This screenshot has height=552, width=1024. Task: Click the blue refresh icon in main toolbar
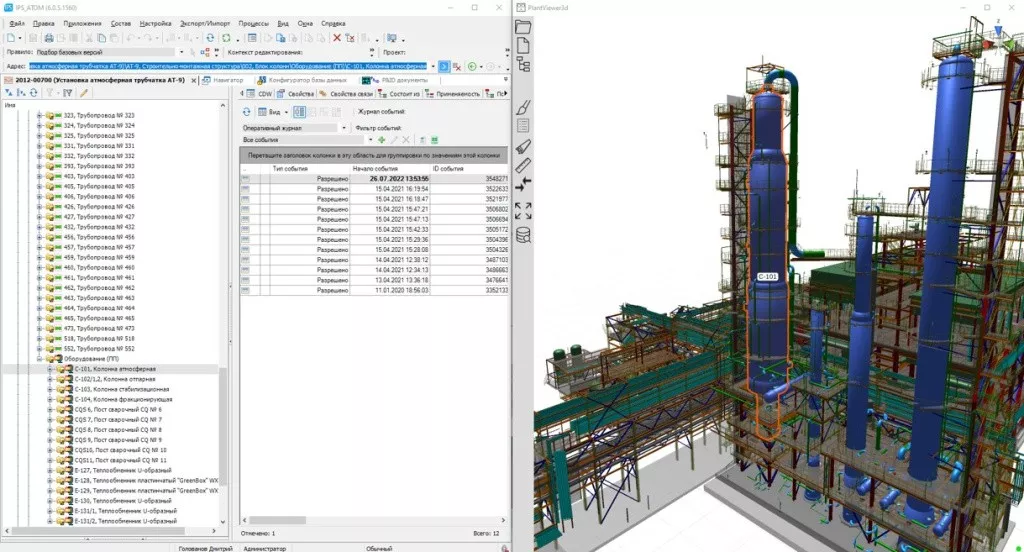(x=210, y=39)
